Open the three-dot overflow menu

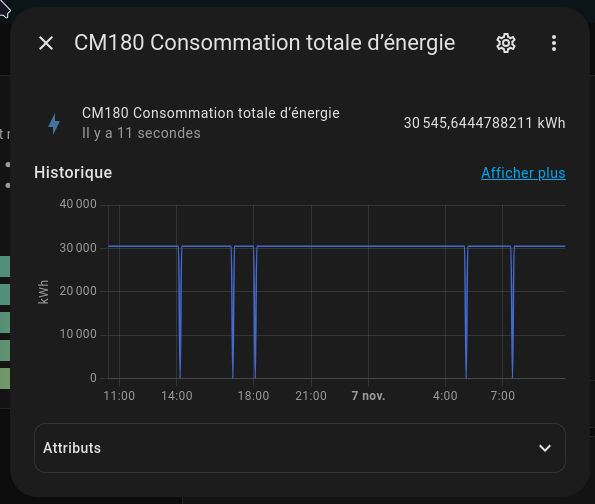point(554,43)
